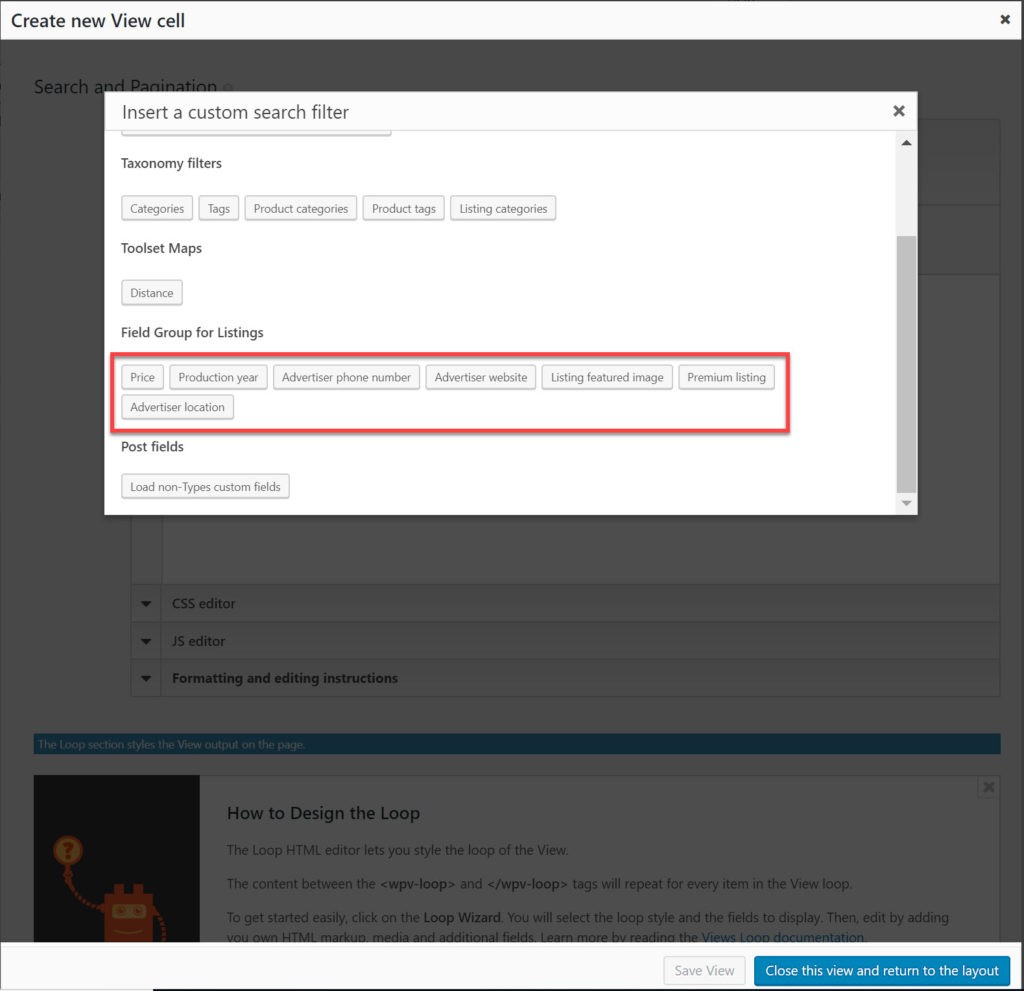Click the scrollbar down arrow in the dialog
The height and width of the screenshot is (991, 1024).
pos(906,503)
